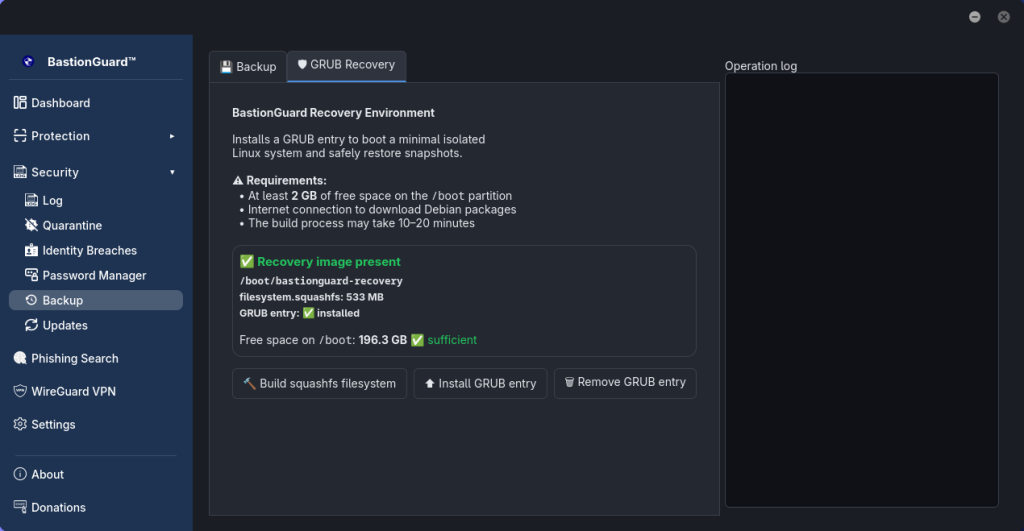Click the Phishing Search icon
1024x531 pixels.
[20, 358]
